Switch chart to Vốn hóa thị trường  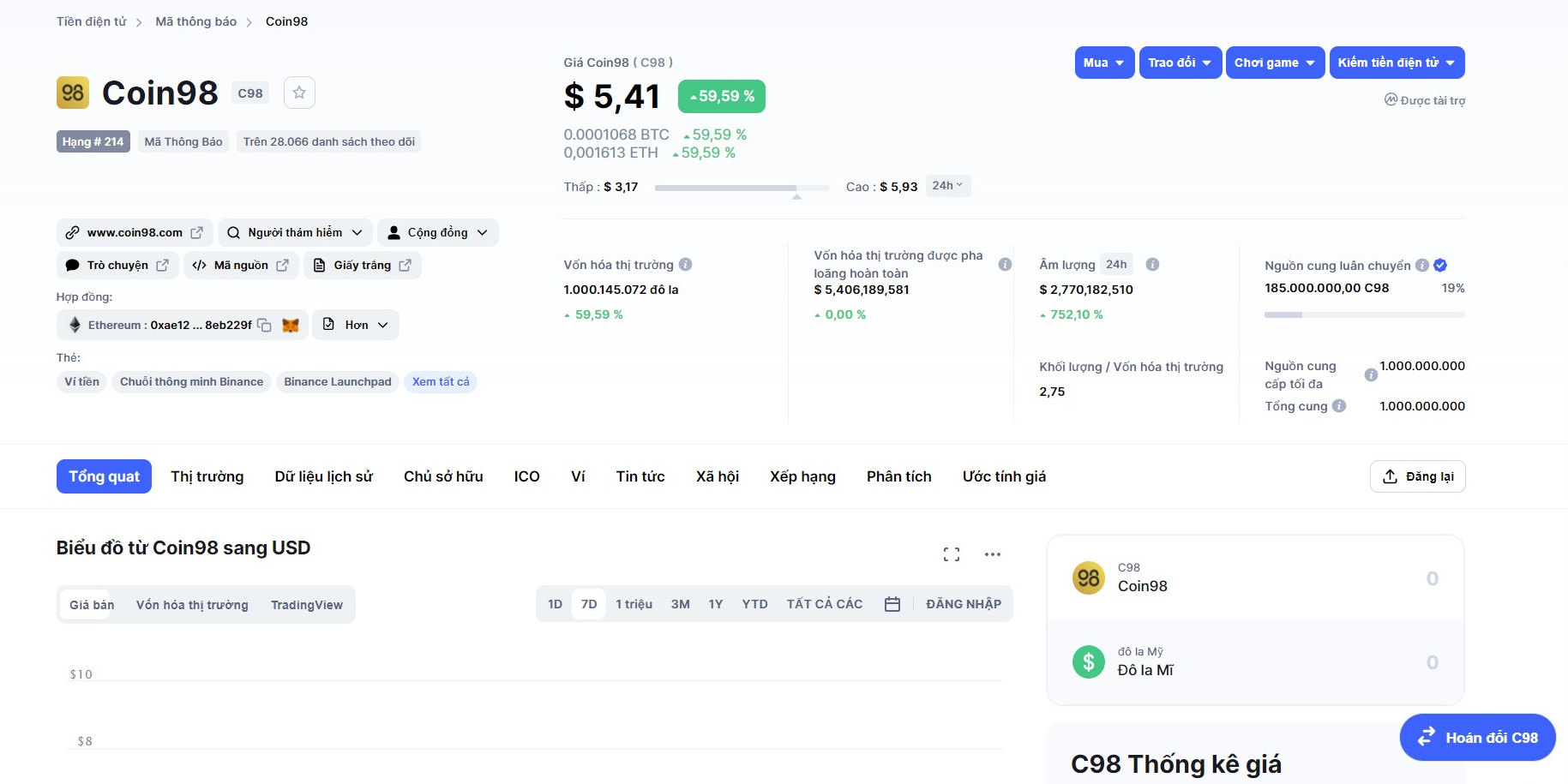pyautogui.click(x=192, y=605)
